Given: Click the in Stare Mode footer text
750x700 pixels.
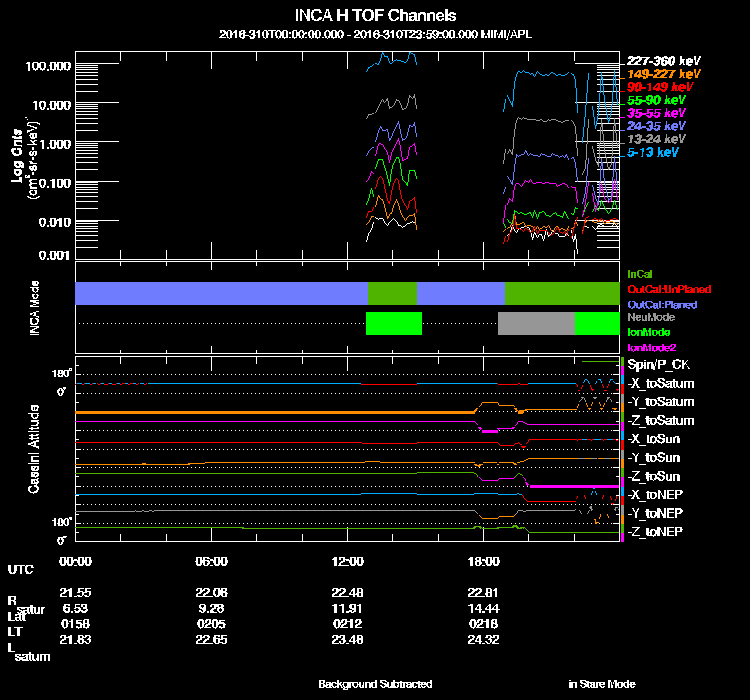Looking at the screenshot, I should pos(601,684).
